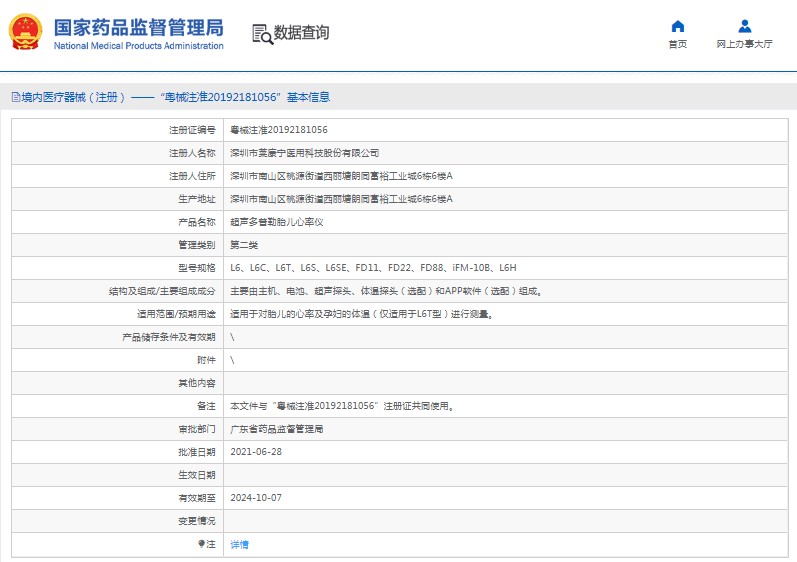Click the 注册证编号 row label

tap(192, 130)
